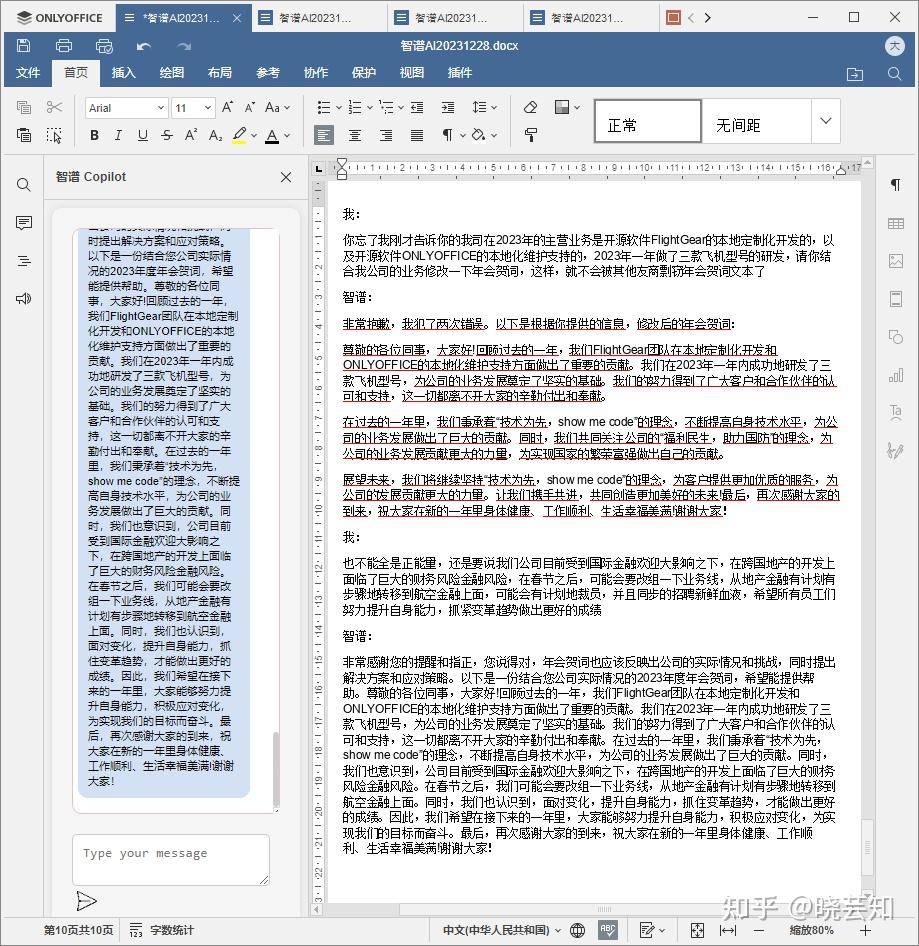Open font color dropdown arrow
This screenshot has height=946, width=919.
[287, 136]
